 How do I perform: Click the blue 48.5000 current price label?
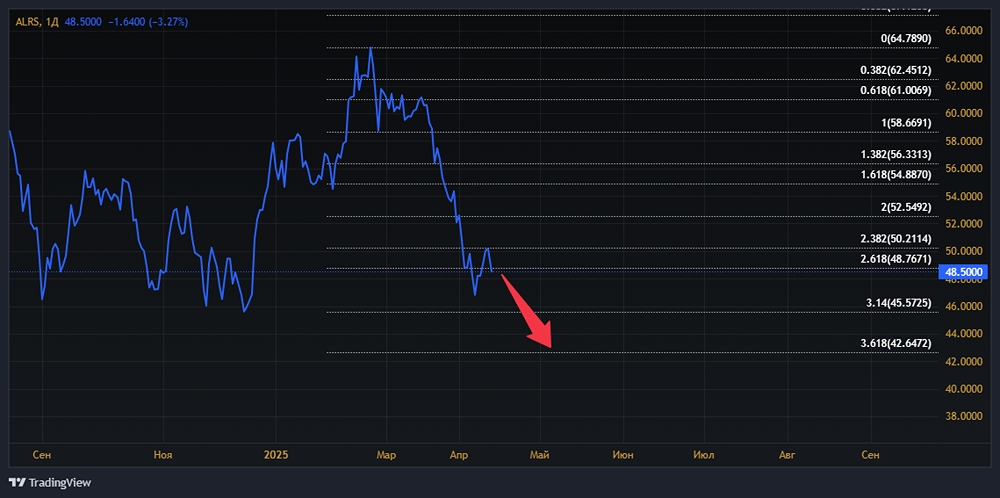tap(964, 271)
